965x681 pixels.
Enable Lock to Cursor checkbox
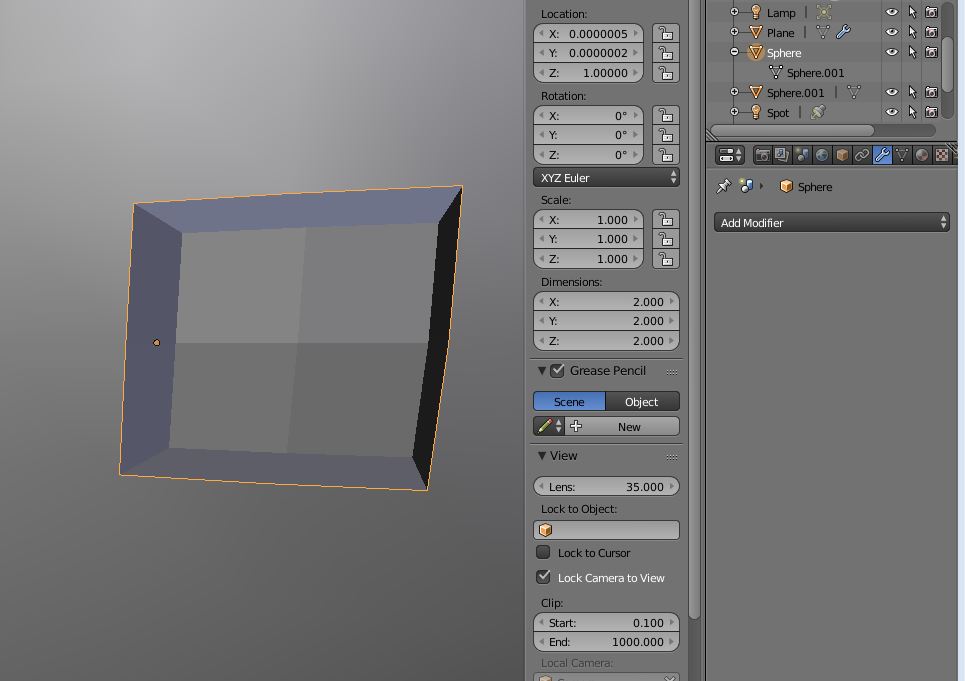543,552
